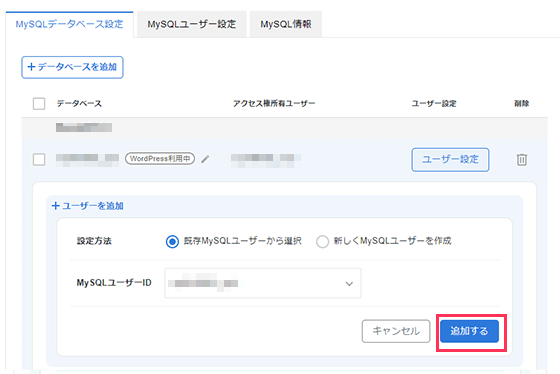This screenshot has width=560, height=374.
Task: Click the 追加する button
Action: pyautogui.click(x=469, y=331)
